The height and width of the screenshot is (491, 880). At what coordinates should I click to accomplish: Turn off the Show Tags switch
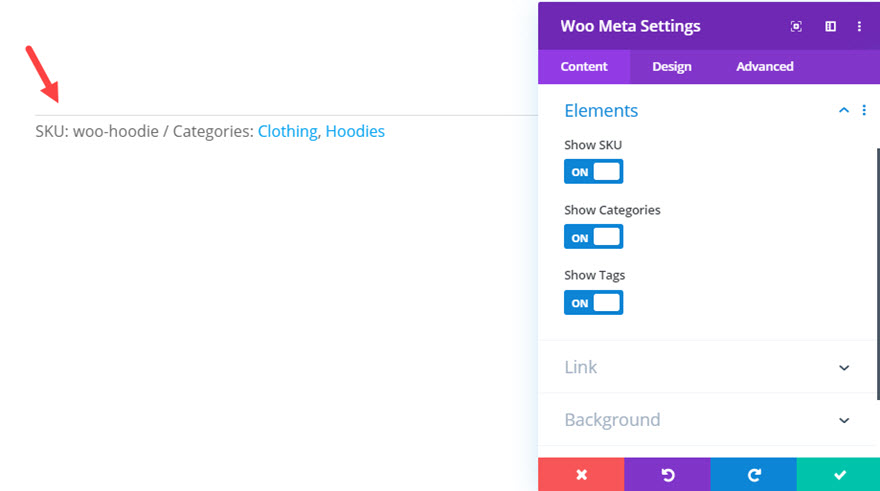coord(593,302)
